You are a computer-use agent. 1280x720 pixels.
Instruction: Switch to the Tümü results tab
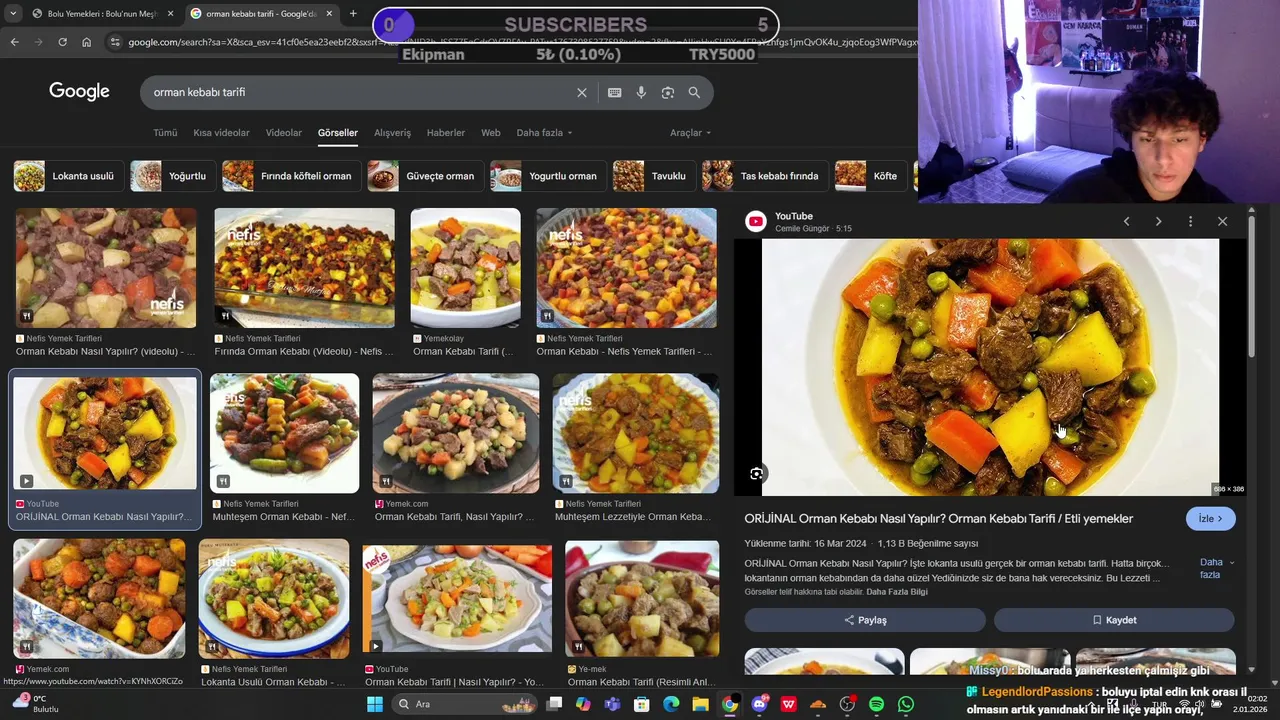coord(165,133)
